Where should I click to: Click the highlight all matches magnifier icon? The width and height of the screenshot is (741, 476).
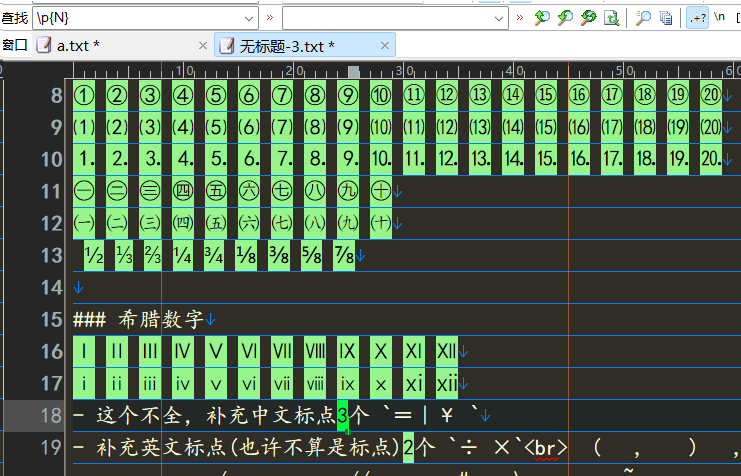pyautogui.click(x=642, y=18)
